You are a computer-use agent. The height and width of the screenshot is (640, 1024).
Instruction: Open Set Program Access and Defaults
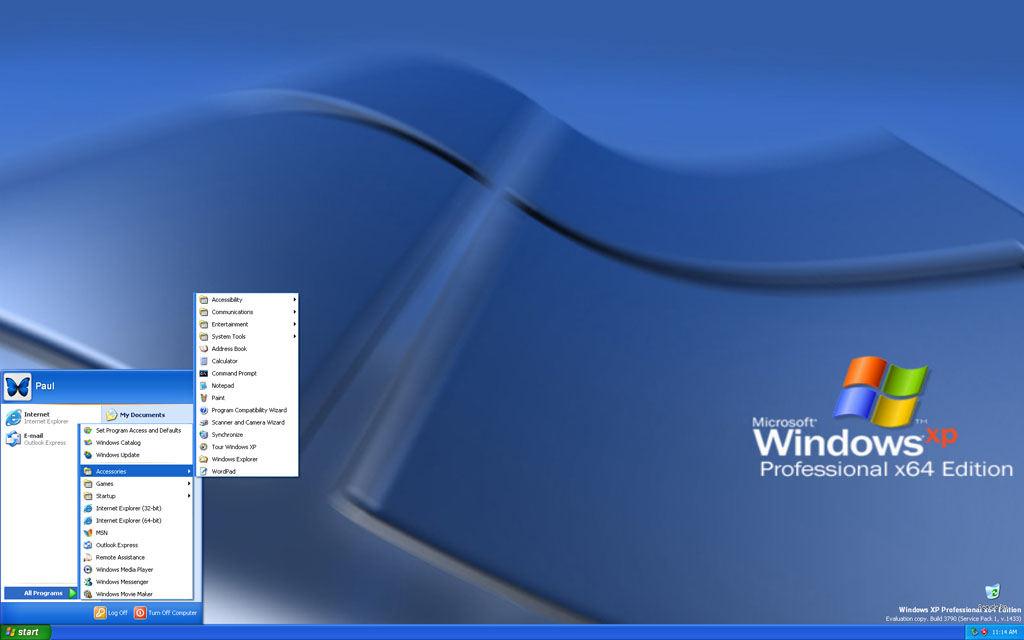click(x=136, y=430)
